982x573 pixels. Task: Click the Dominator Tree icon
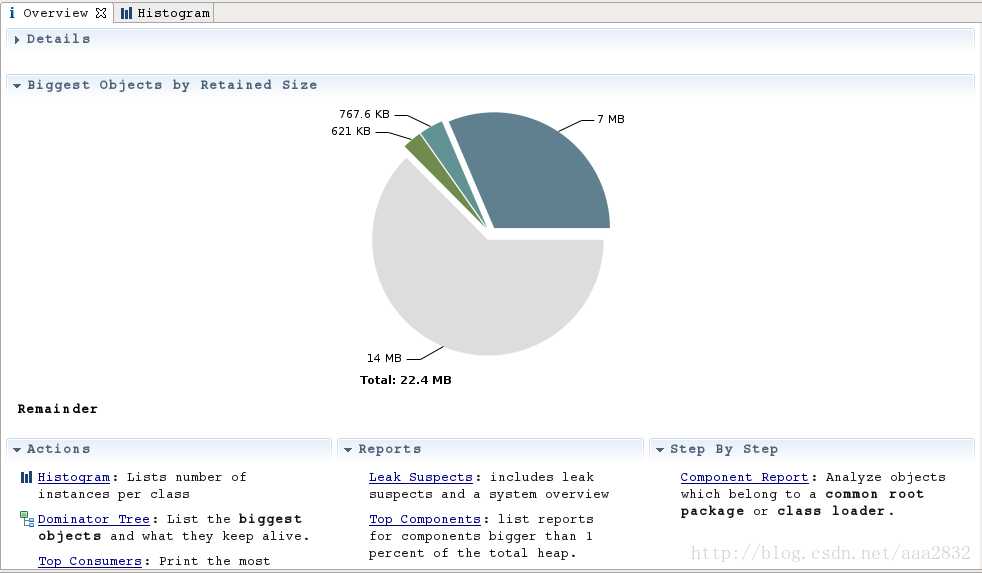[27, 519]
